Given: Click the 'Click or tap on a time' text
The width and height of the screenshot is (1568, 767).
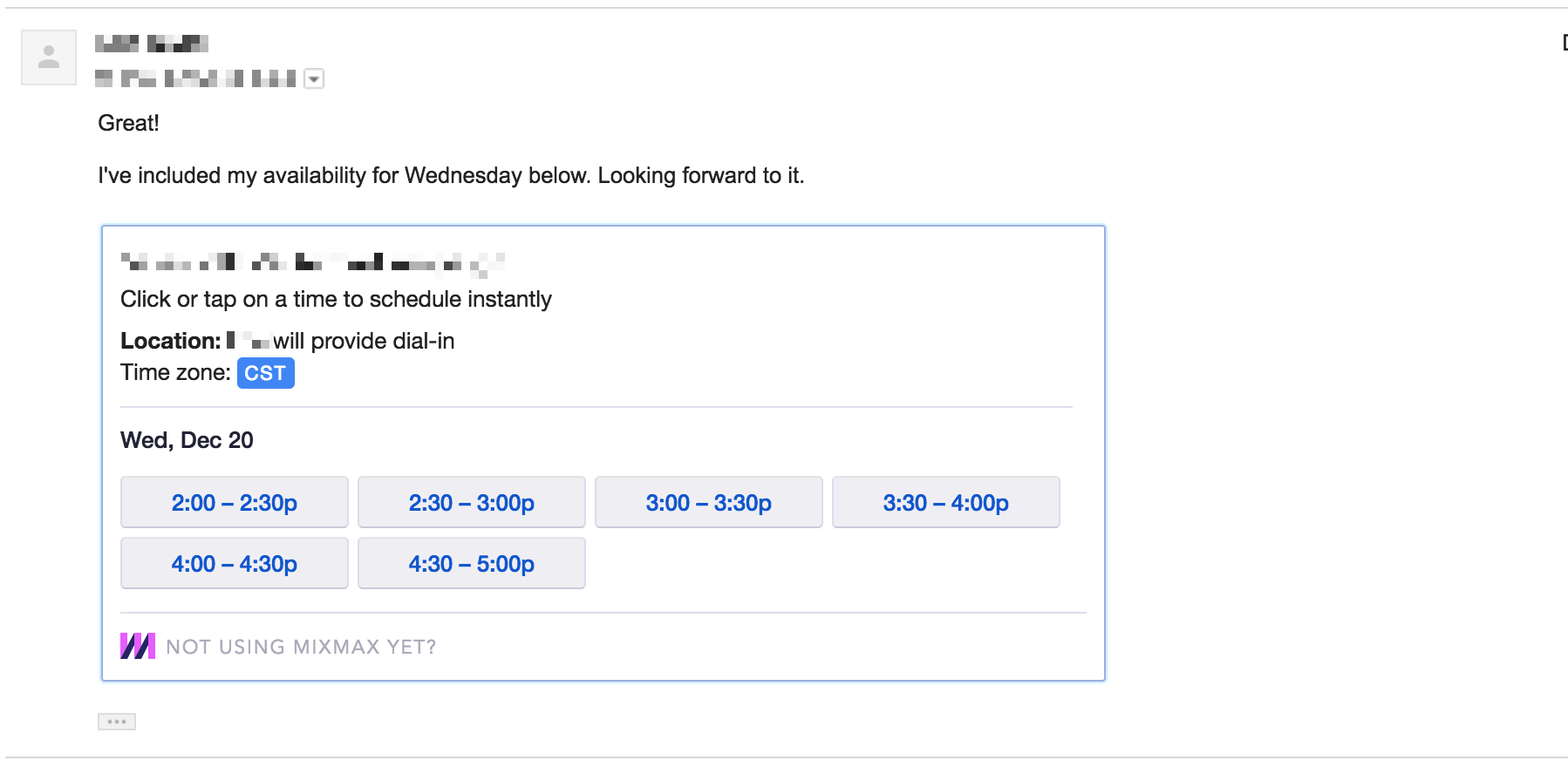Looking at the screenshot, I should click(336, 299).
